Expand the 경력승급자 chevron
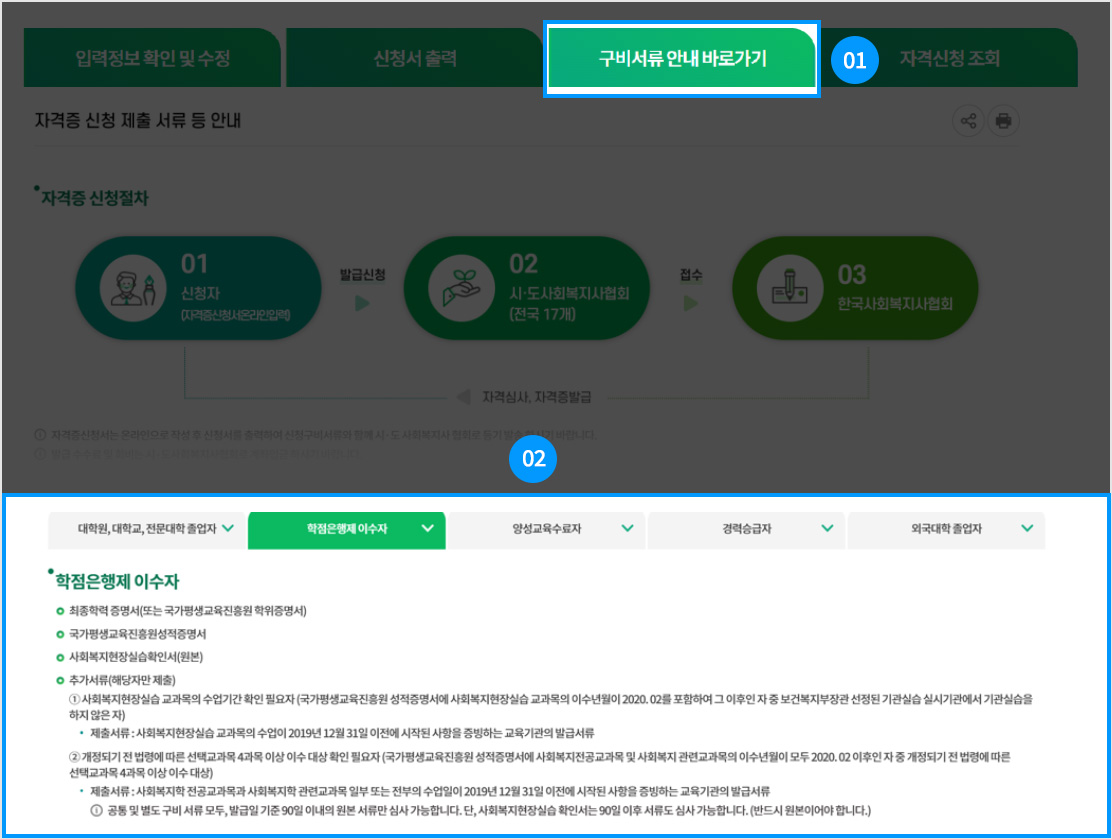1112x839 pixels. click(827, 529)
